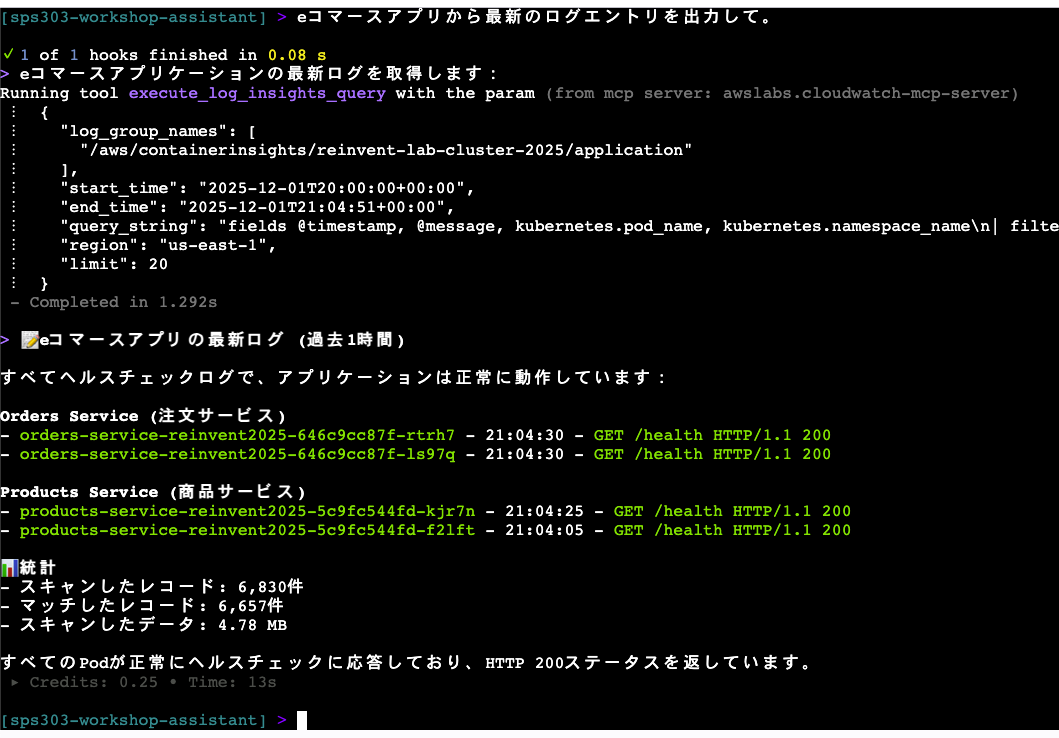This screenshot has width=1059, height=738.
Task: Click the start_time value in the JSON
Action: (335, 188)
